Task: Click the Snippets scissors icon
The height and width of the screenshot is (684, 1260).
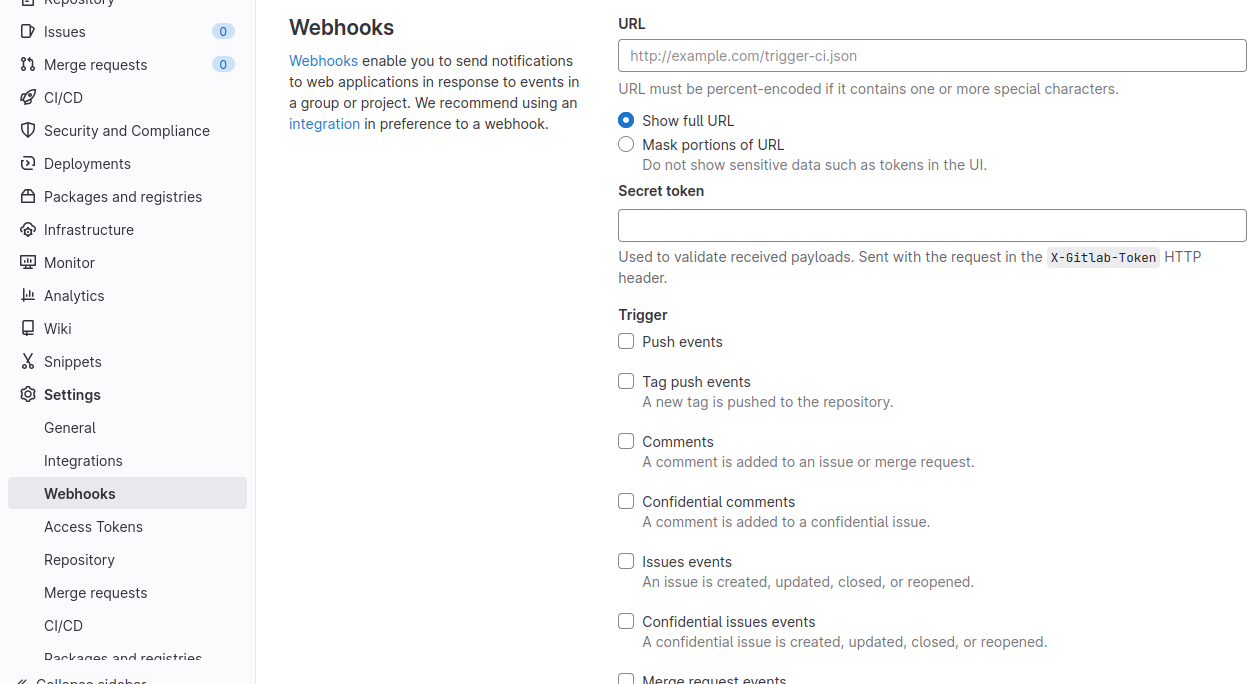Action: pyautogui.click(x=28, y=362)
